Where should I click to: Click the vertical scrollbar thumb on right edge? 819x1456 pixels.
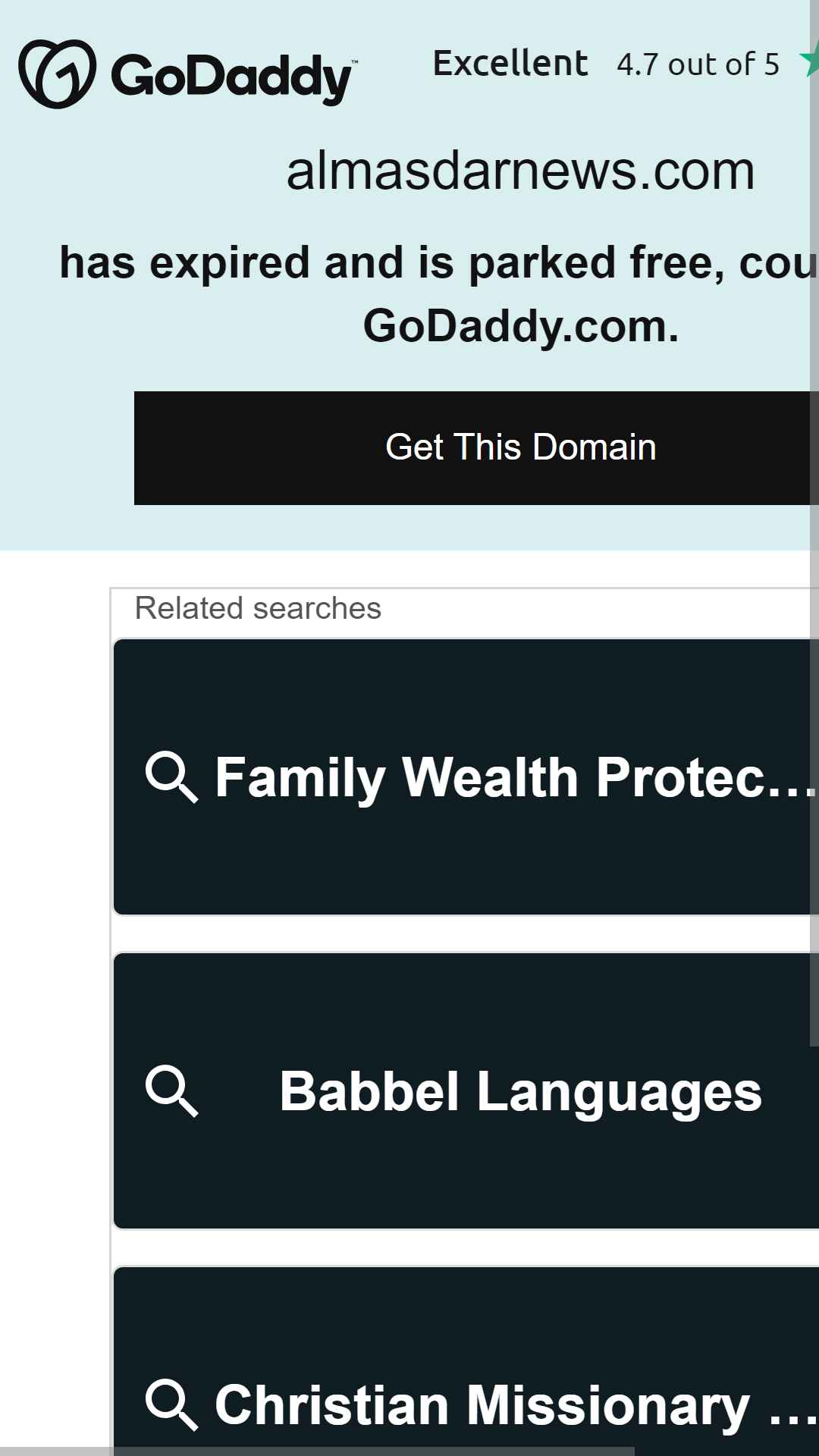coord(814,523)
